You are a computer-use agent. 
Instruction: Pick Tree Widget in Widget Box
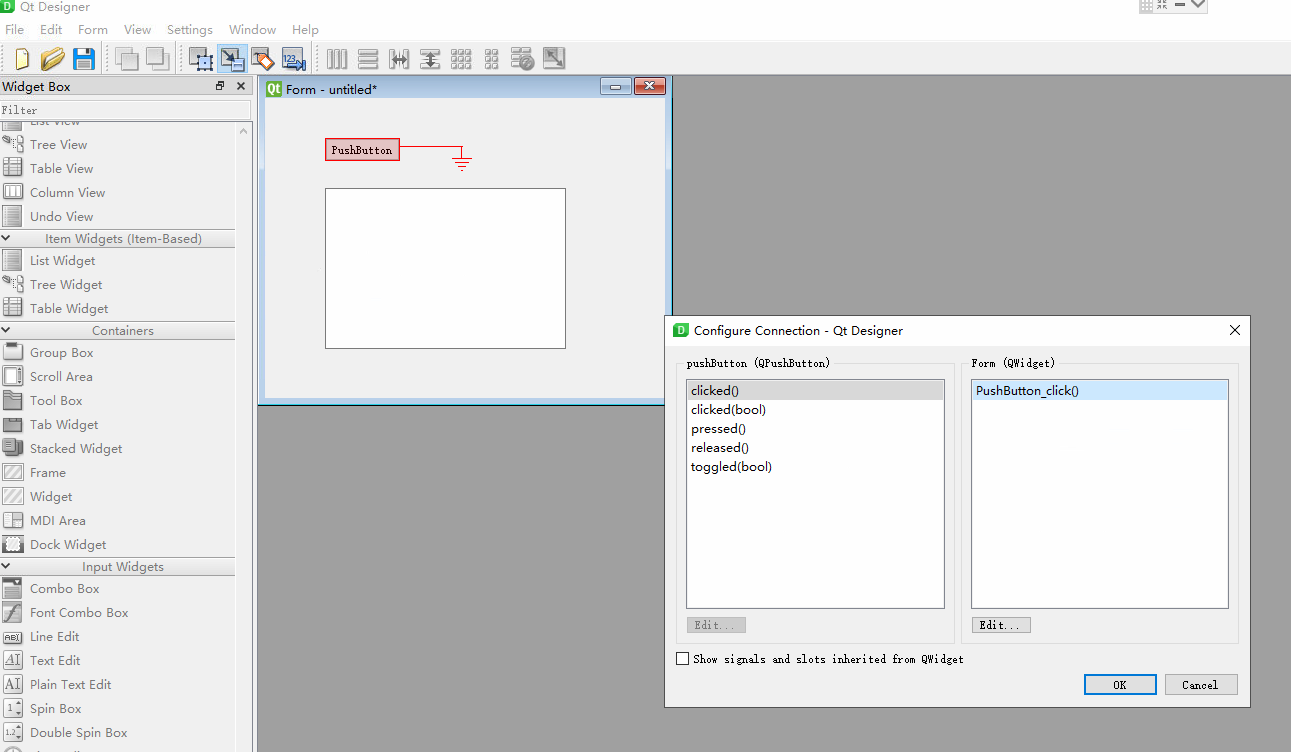pyautogui.click(x=66, y=285)
